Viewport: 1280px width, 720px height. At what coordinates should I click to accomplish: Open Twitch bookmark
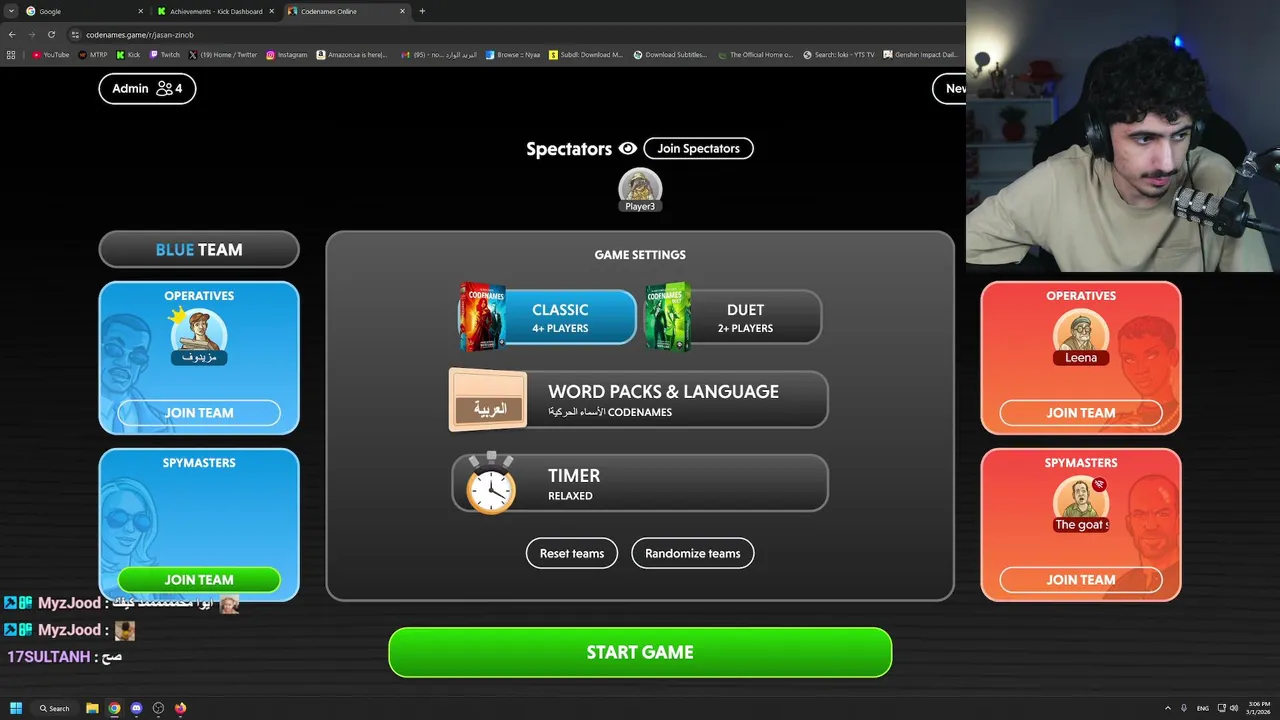165,55
